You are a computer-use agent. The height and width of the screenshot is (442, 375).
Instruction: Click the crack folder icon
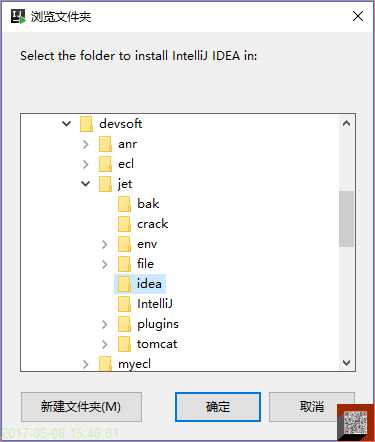coord(124,224)
